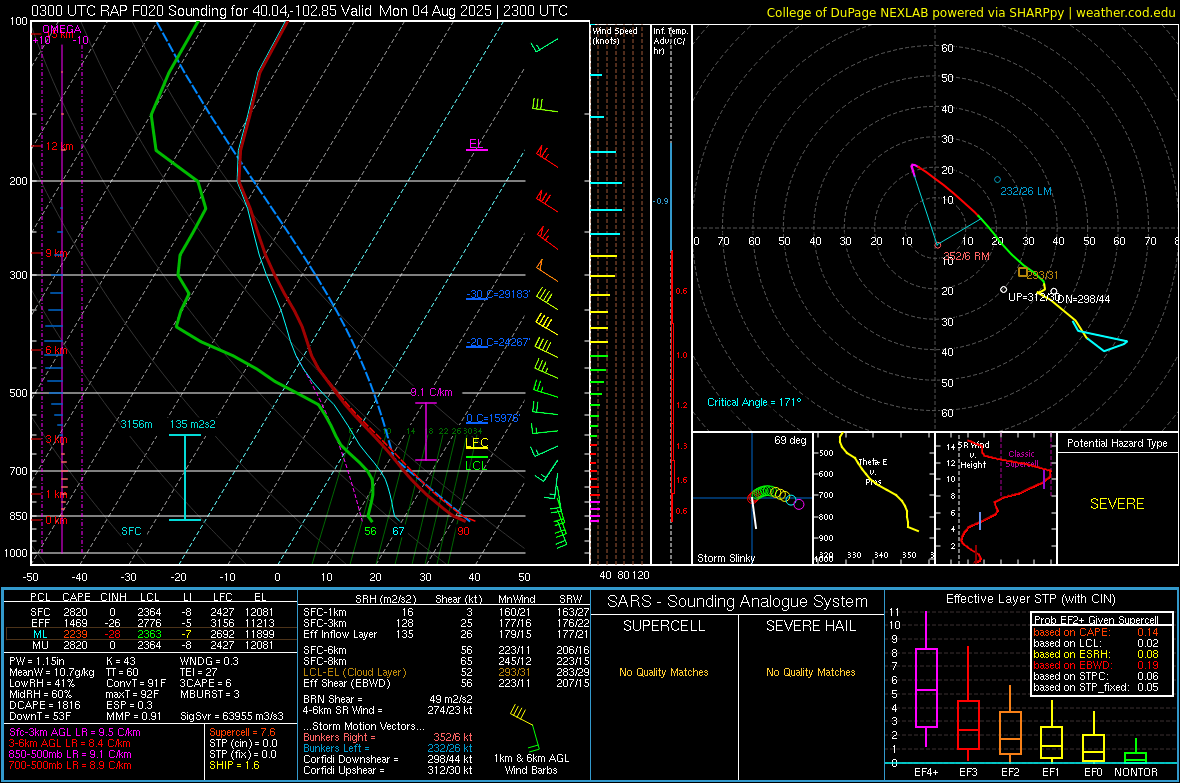The image size is (1180, 783).
Task: Select the MU parcel row in table
Action: [150, 645]
